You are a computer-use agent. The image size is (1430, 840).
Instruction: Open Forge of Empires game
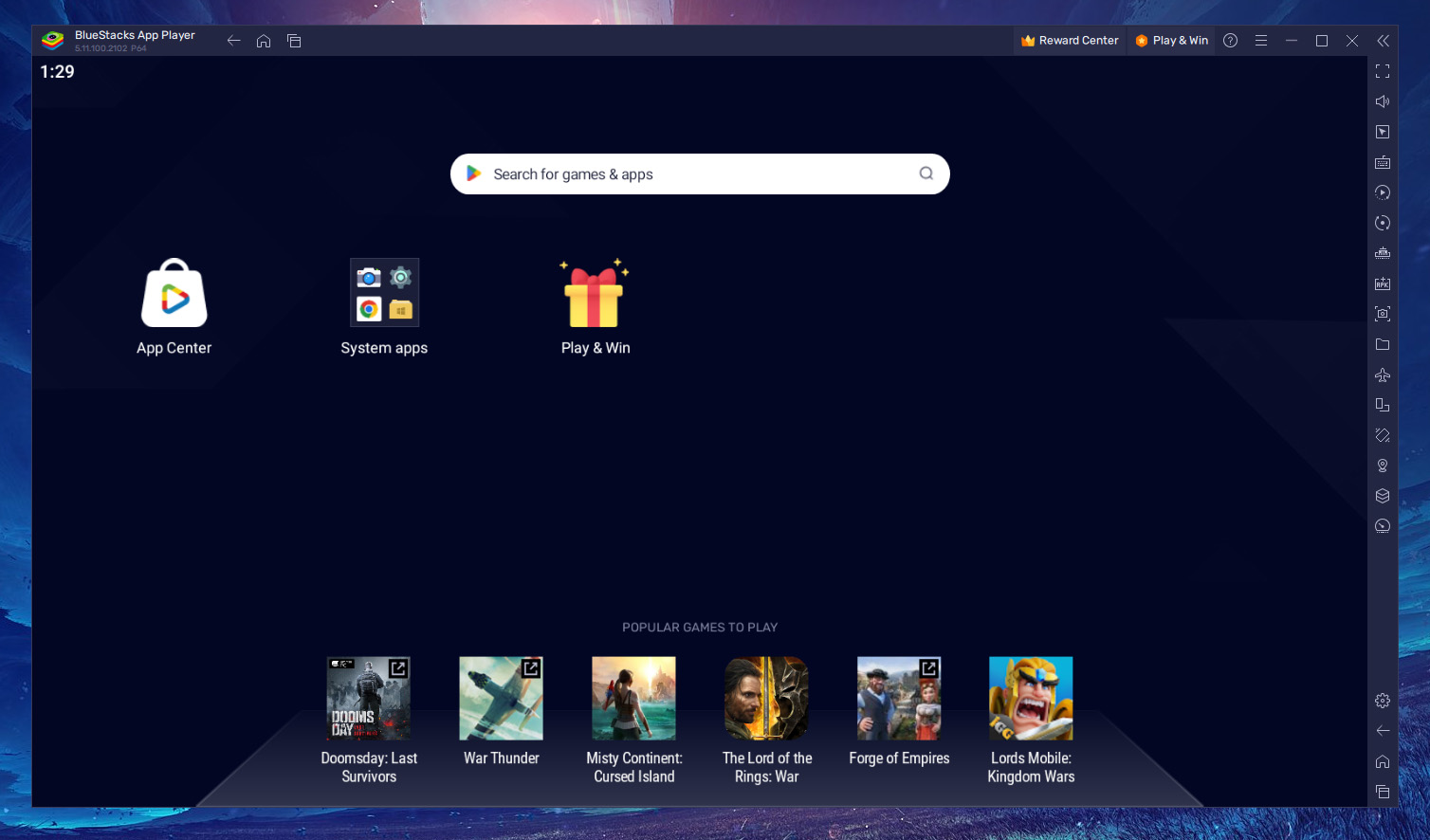[x=899, y=699]
